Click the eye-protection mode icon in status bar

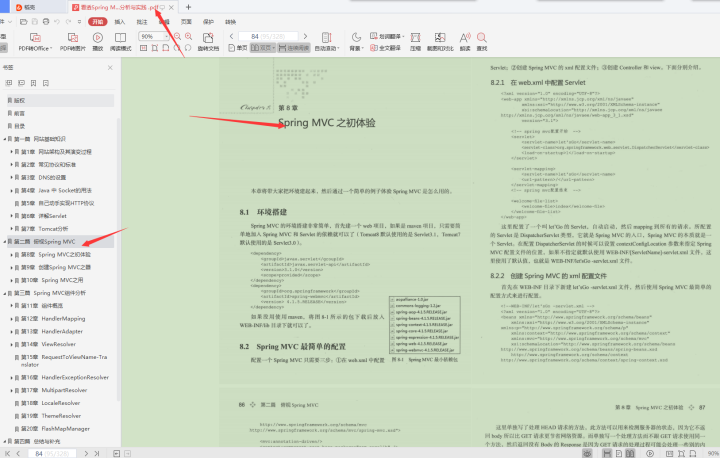click(587, 453)
